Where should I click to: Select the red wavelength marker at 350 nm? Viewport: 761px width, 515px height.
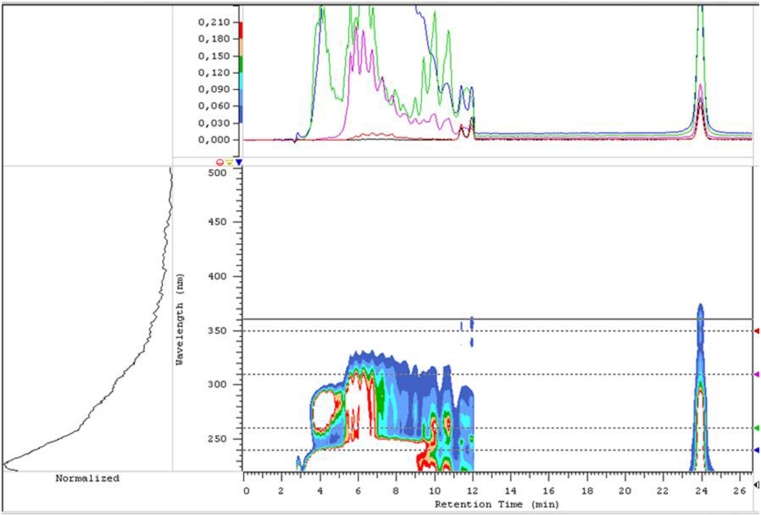[x=756, y=331]
